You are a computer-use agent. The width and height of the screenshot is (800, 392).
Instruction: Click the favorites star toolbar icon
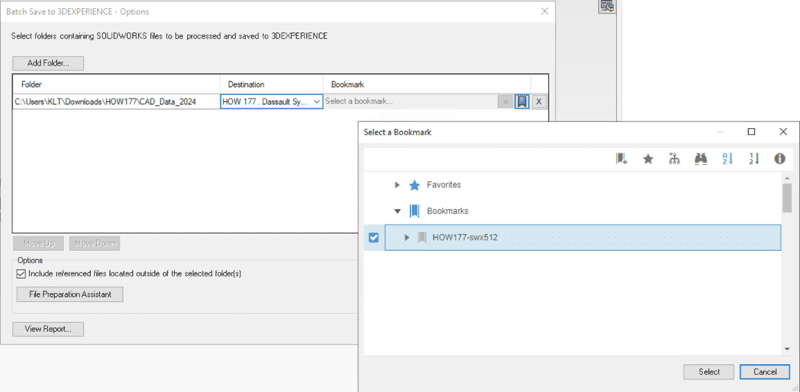tap(648, 159)
